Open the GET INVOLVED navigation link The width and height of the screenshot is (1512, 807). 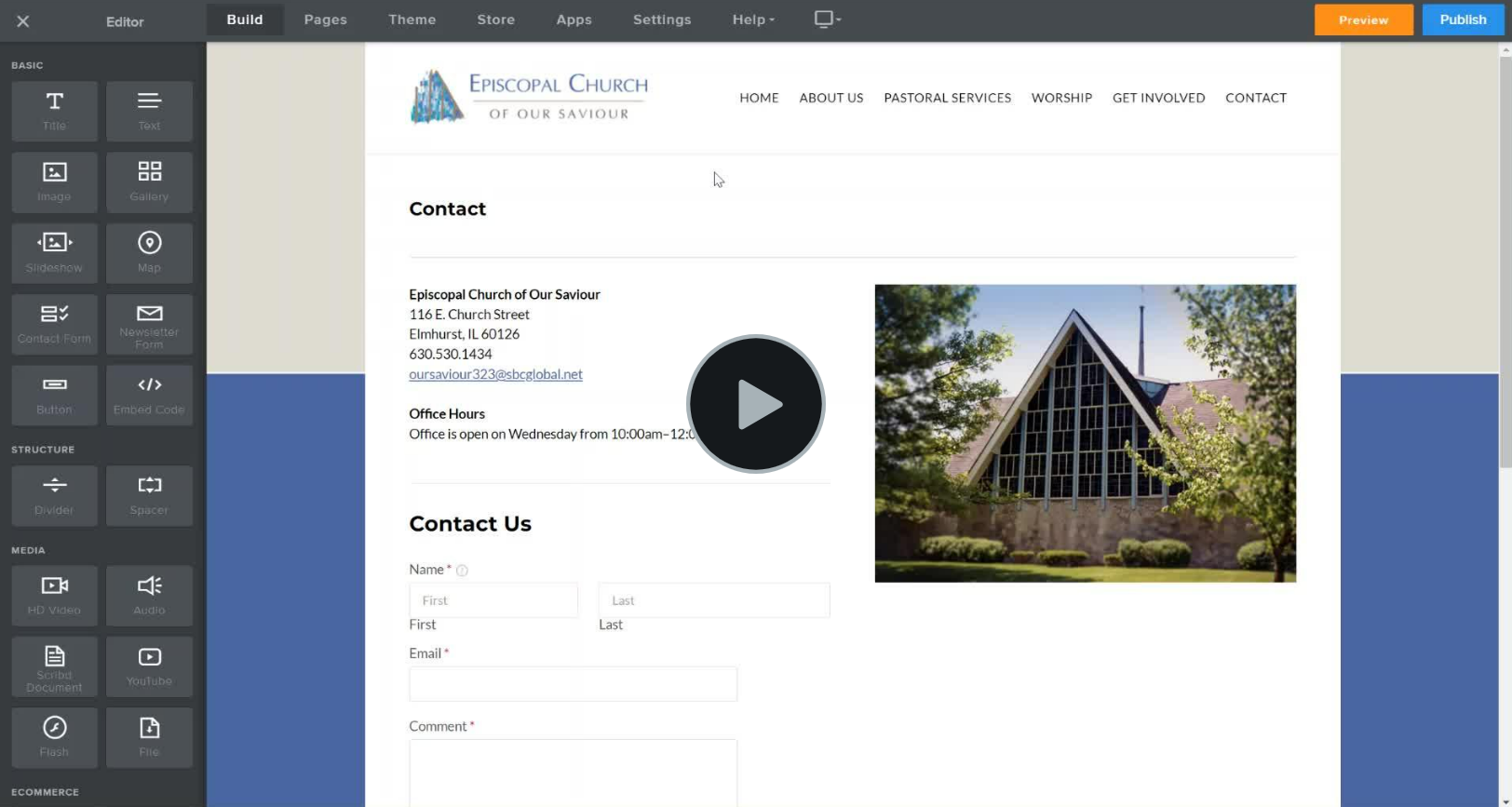[x=1158, y=98]
